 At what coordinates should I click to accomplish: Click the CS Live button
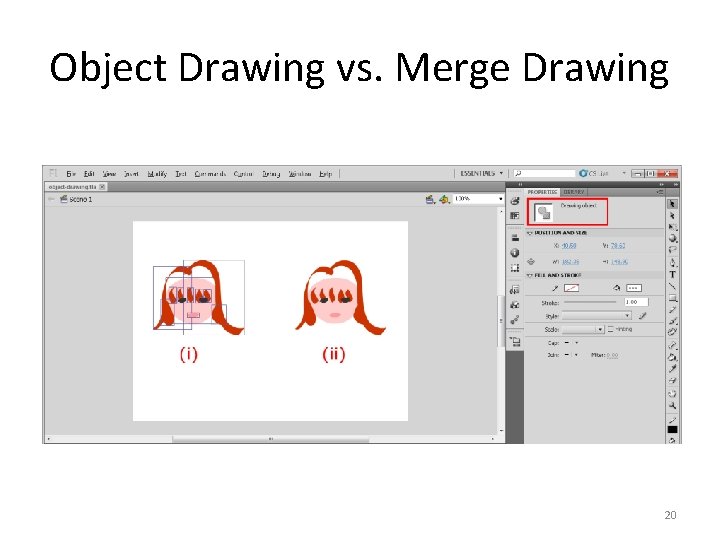(x=595, y=173)
